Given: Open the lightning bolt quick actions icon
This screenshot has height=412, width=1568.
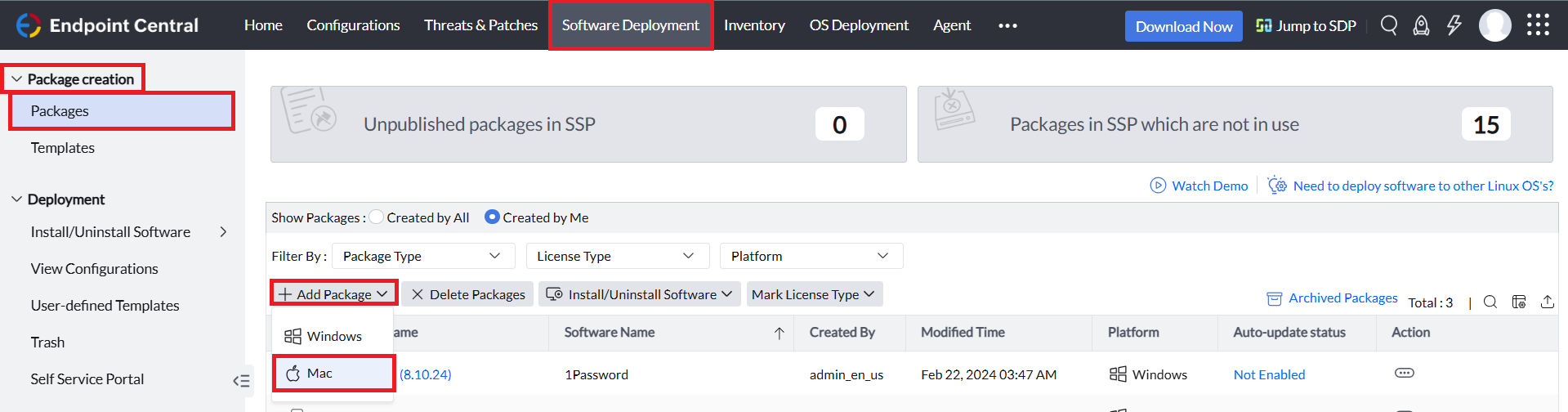Looking at the screenshot, I should (1454, 25).
